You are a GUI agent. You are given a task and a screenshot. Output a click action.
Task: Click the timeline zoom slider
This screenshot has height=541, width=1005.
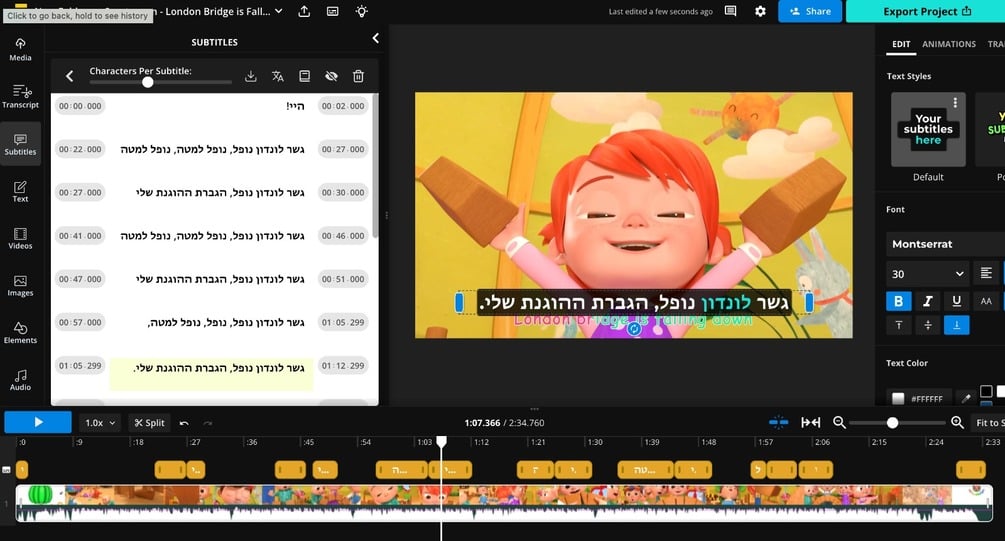pyautogui.click(x=897, y=423)
